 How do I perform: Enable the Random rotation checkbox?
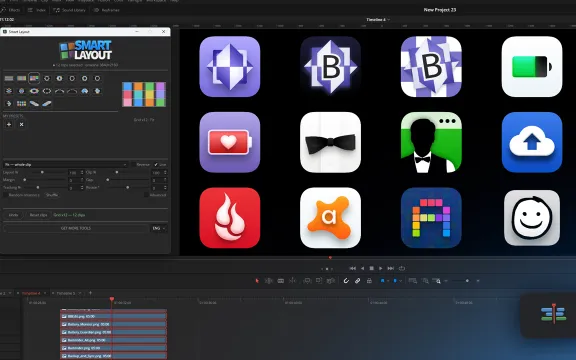click(5, 195)
